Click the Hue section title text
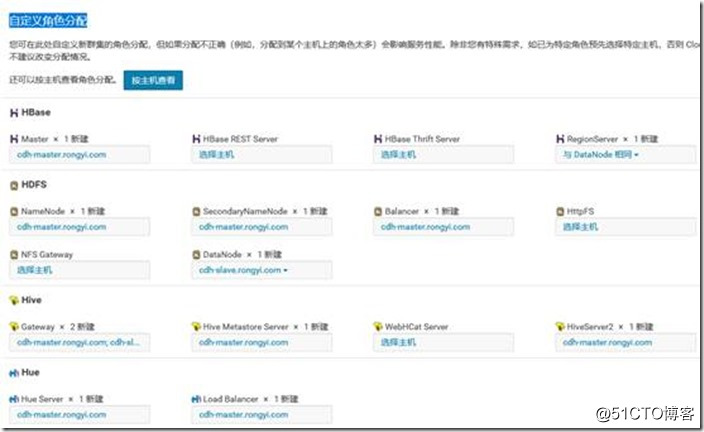This screenshot has height=432, width=704. point(31,372)
